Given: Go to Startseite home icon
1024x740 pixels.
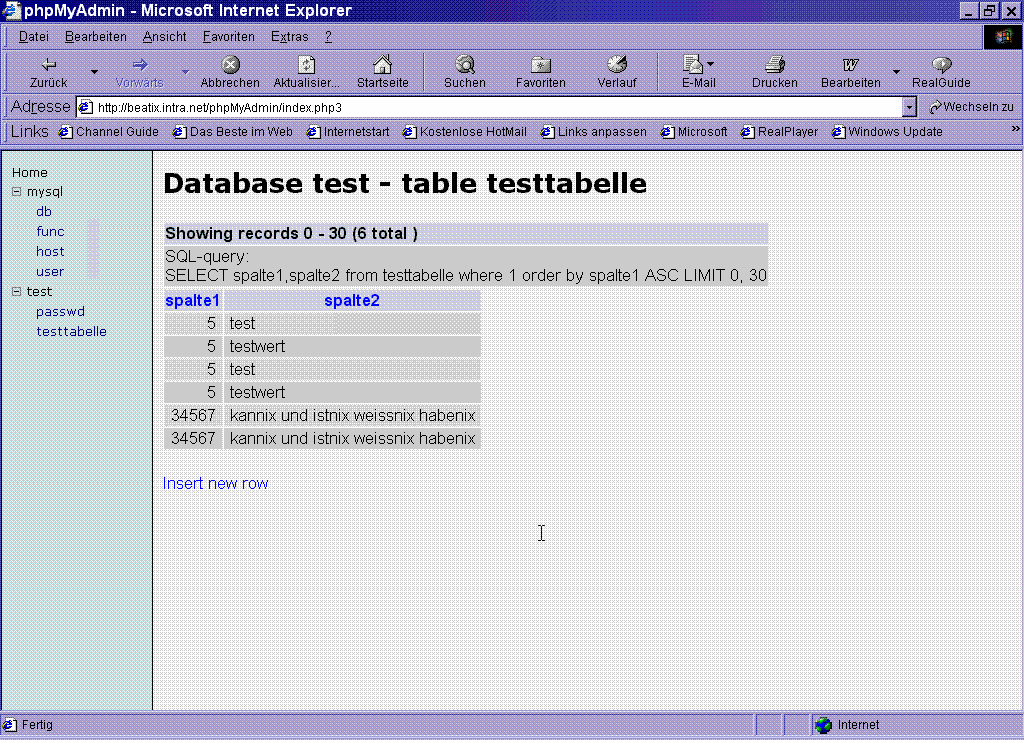Looking at the screenshot, I should tap(382, 65).
